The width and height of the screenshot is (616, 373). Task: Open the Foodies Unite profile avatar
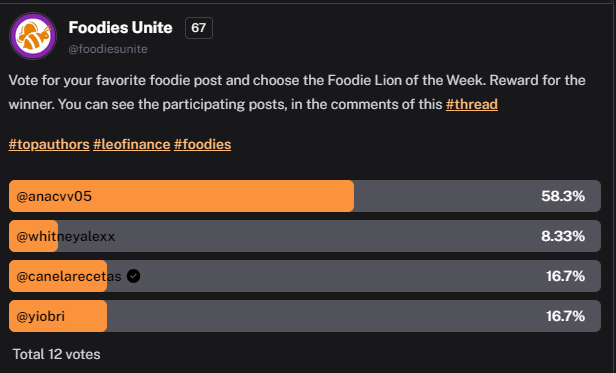(x=33, y=36)
